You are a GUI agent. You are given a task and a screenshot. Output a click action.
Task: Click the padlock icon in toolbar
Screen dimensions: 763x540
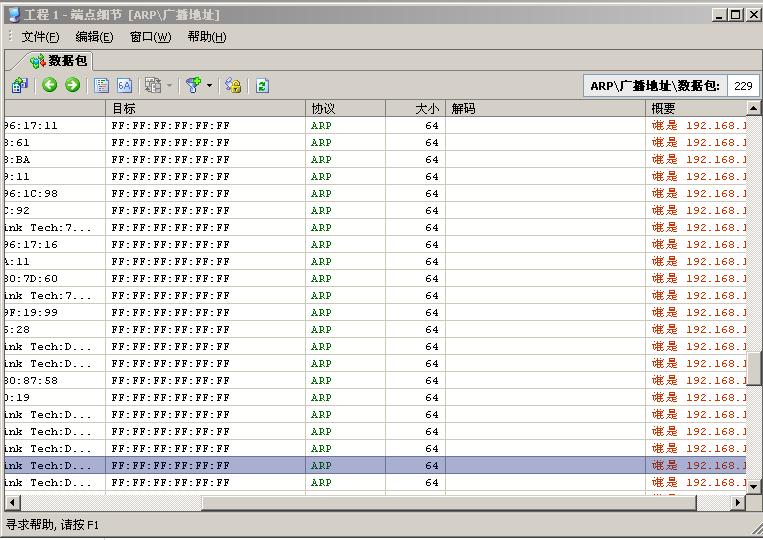pyautogui.click(x=233, y=86)
